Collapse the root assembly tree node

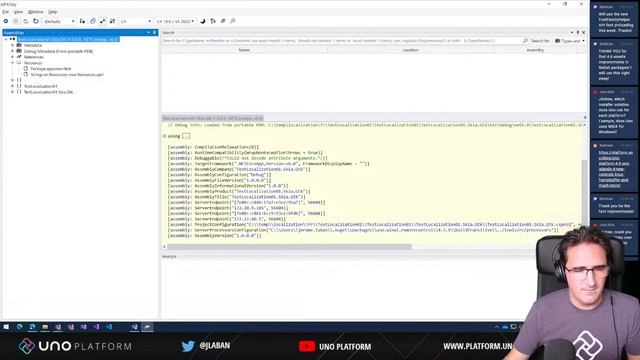6,39
